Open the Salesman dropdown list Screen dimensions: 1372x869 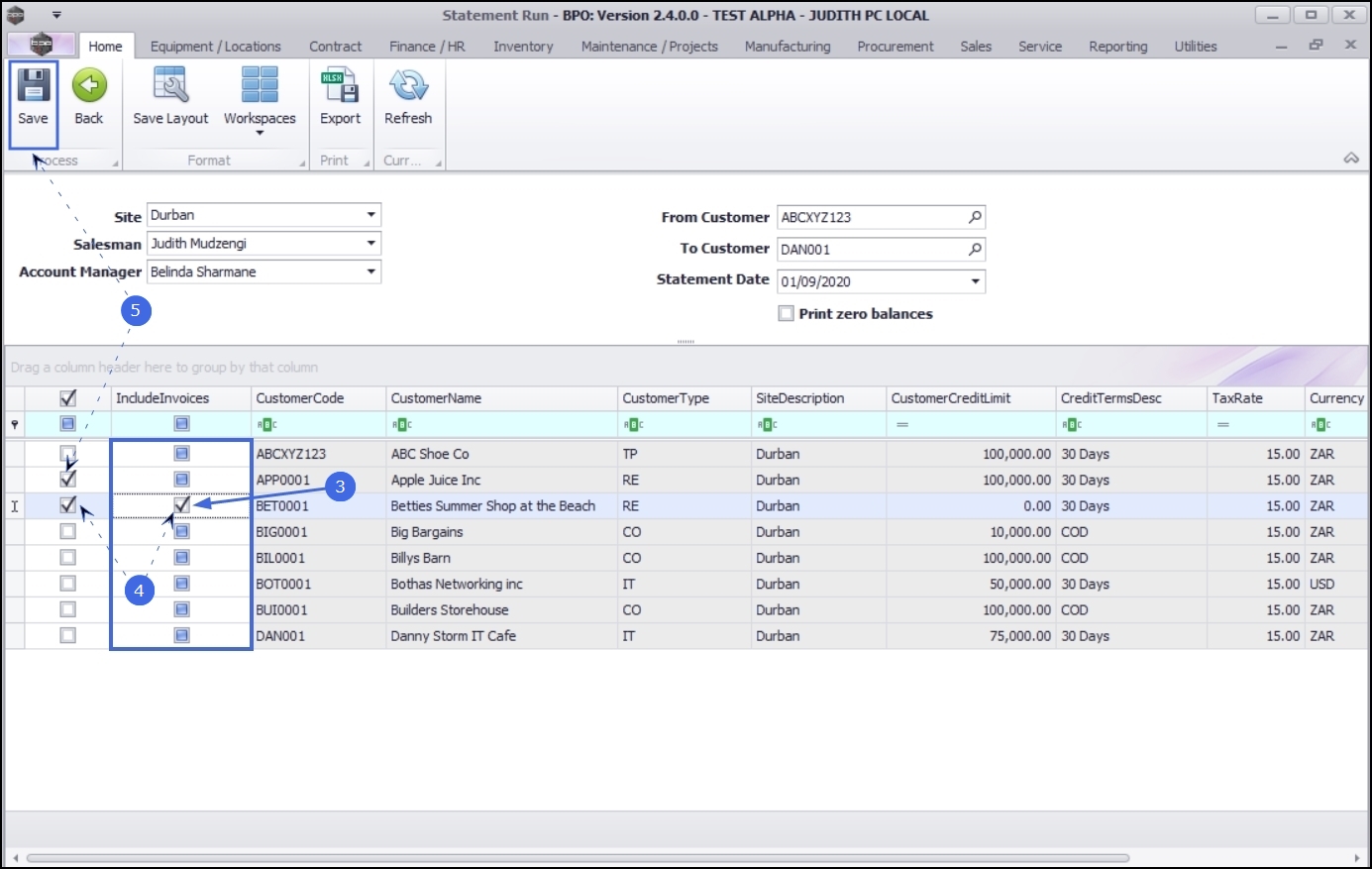click(371, 243)
